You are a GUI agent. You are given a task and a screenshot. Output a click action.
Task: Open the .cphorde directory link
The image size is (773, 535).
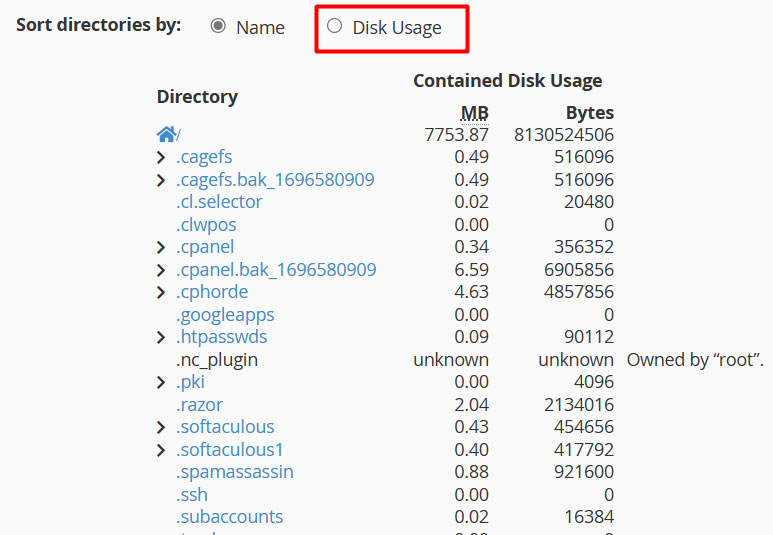[x=212, y=291]
